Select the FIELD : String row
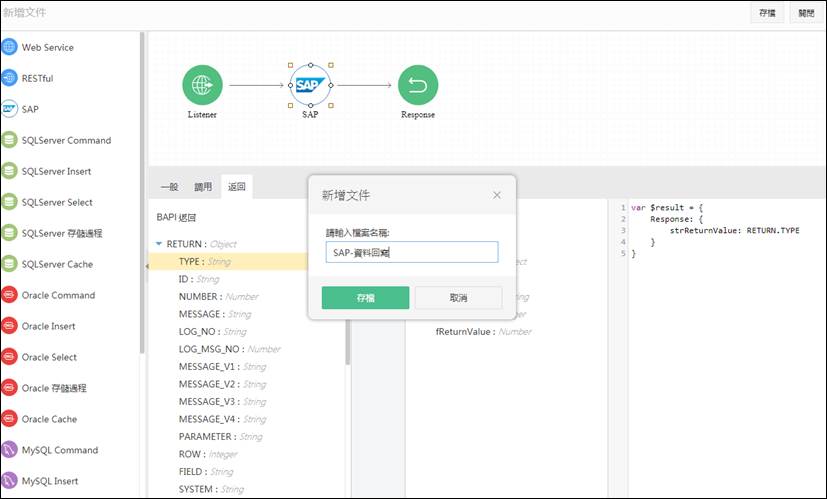 tap(206, 471)
